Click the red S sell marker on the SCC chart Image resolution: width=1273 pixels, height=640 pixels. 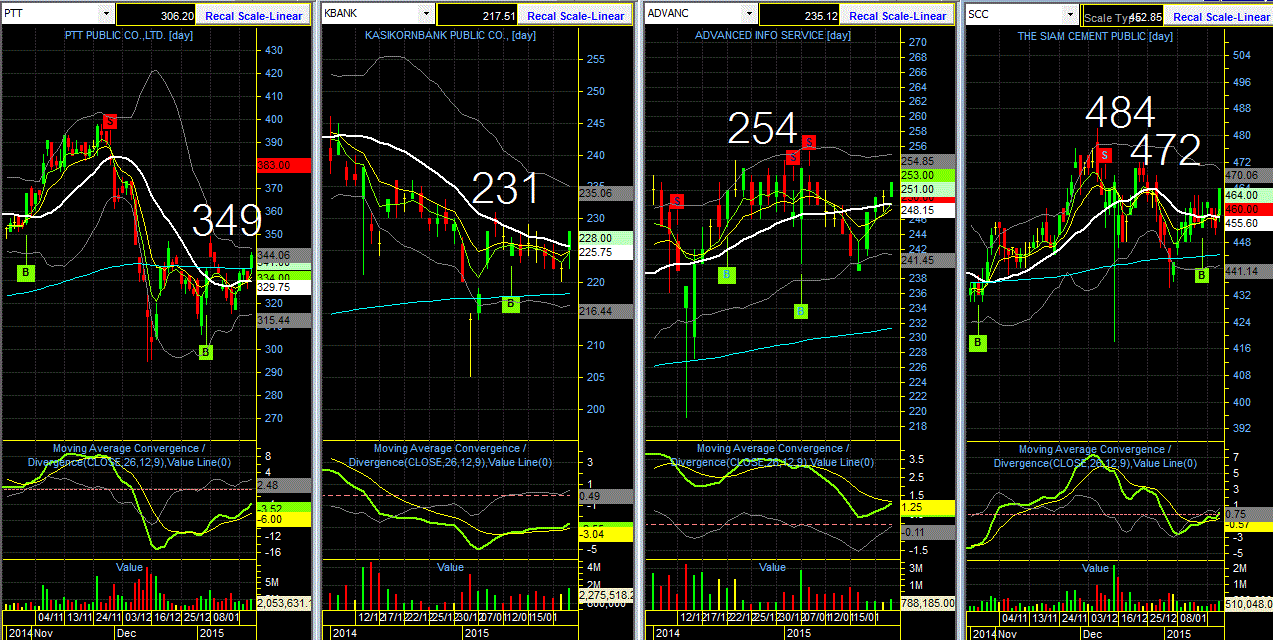click(x=1104, y=154)
